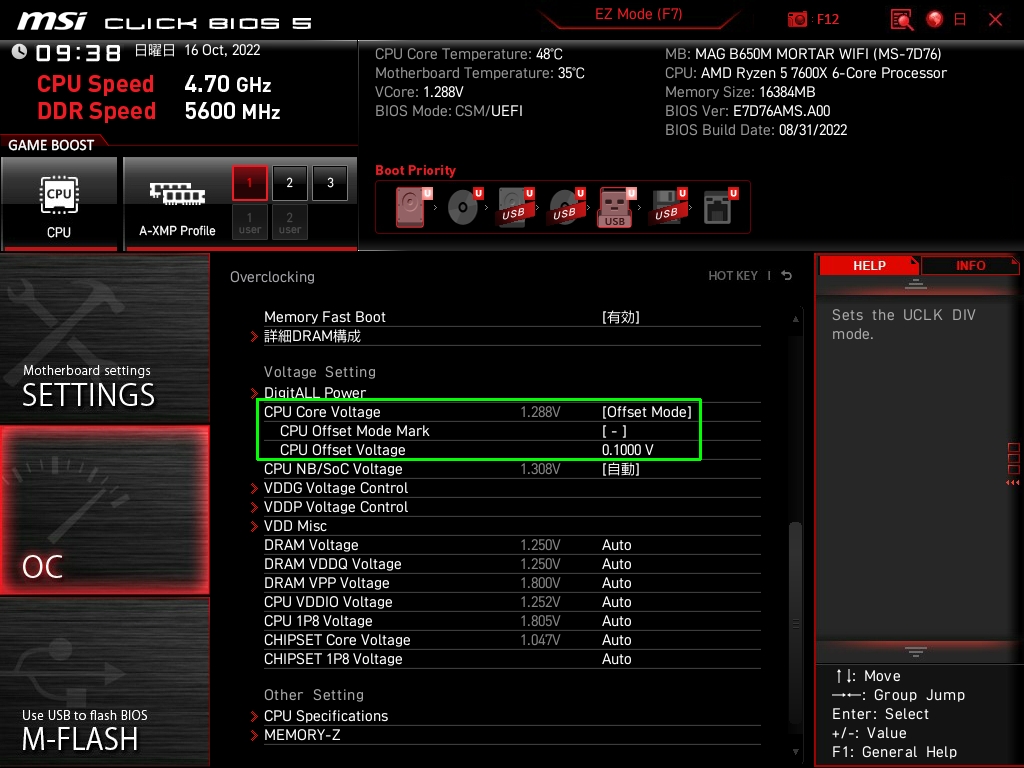Close the BIOS with the X icon
Image resolution: width=1024 pixels, height=768 pixels.
pyautogui.click(x=995, y=20)
